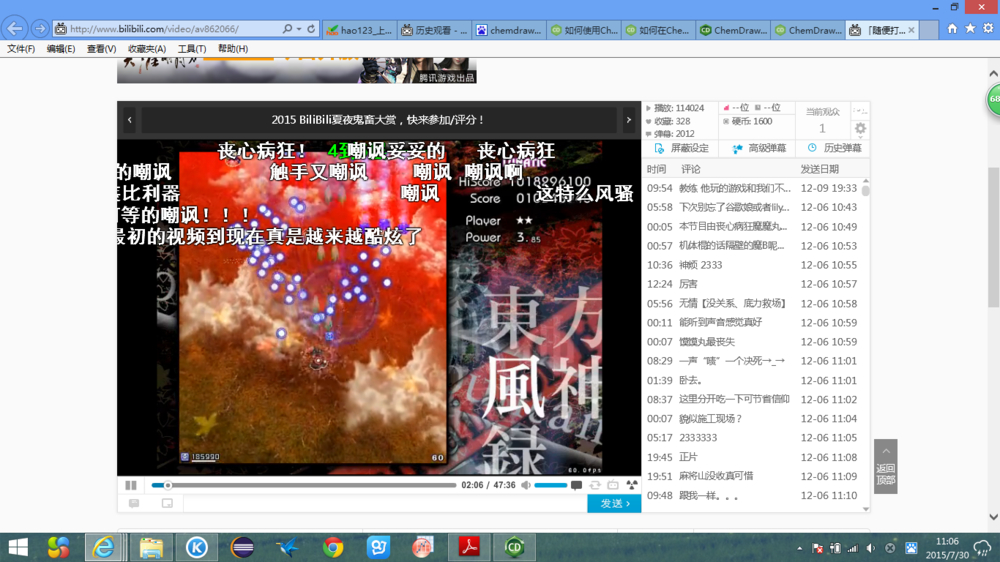Screen dimensions: 1000x562
Task: Click the 发送 send button
Action: click(614, 503)
